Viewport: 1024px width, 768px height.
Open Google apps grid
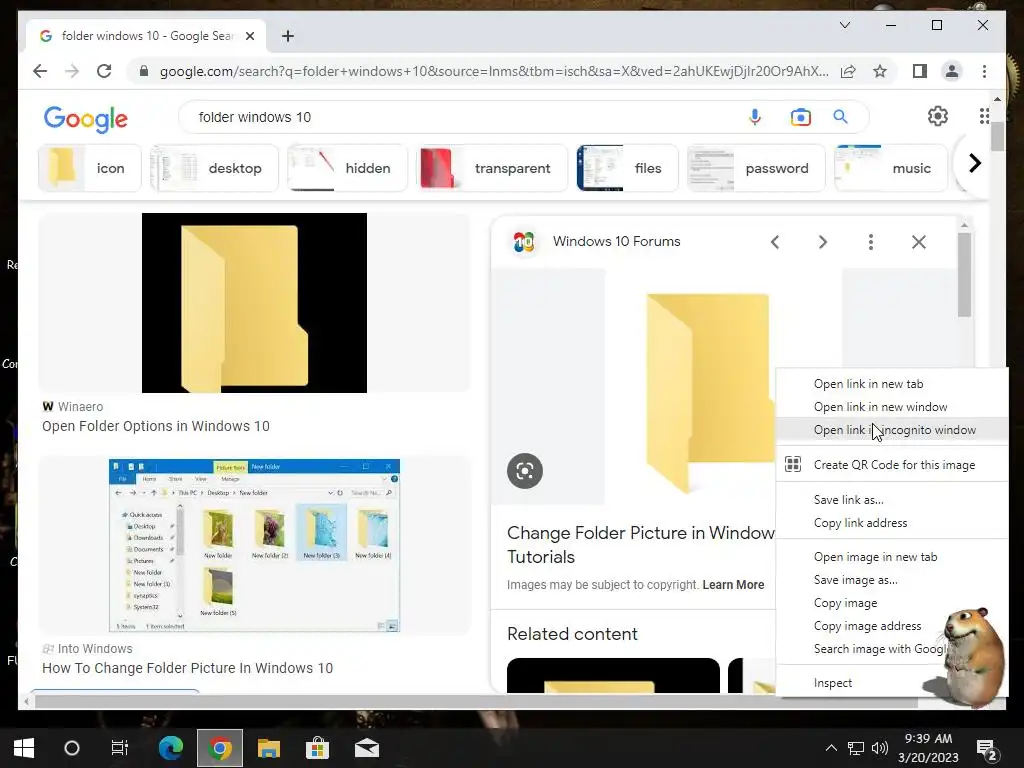tap(984, 116)
